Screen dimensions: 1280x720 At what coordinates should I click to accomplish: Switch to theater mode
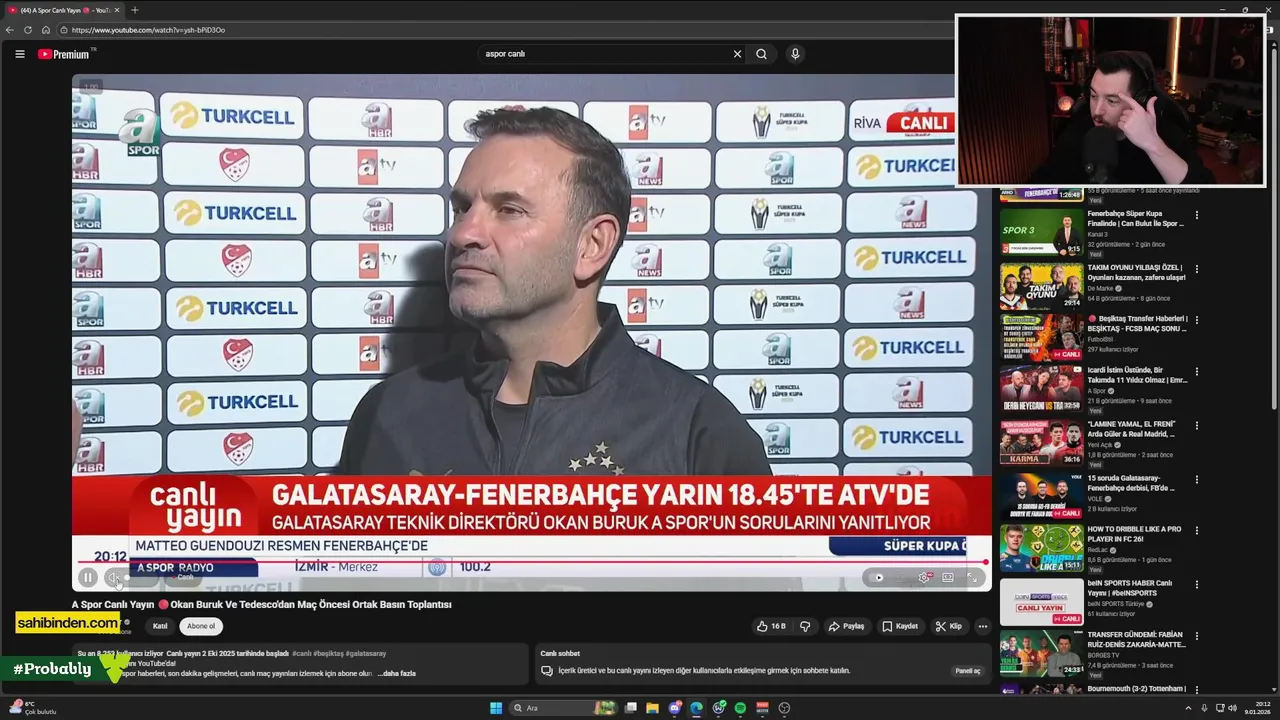click(948, 577)
